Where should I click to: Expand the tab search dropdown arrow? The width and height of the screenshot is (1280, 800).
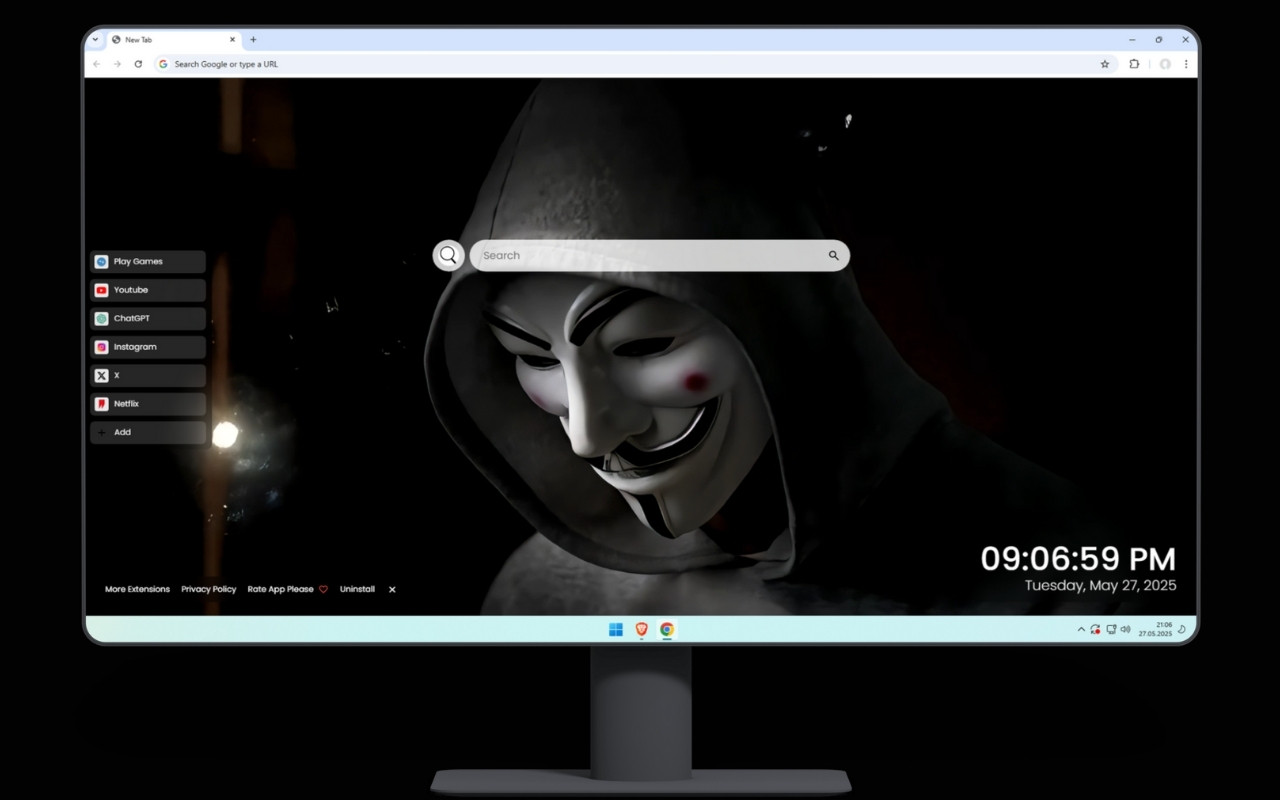coord(96,40)
